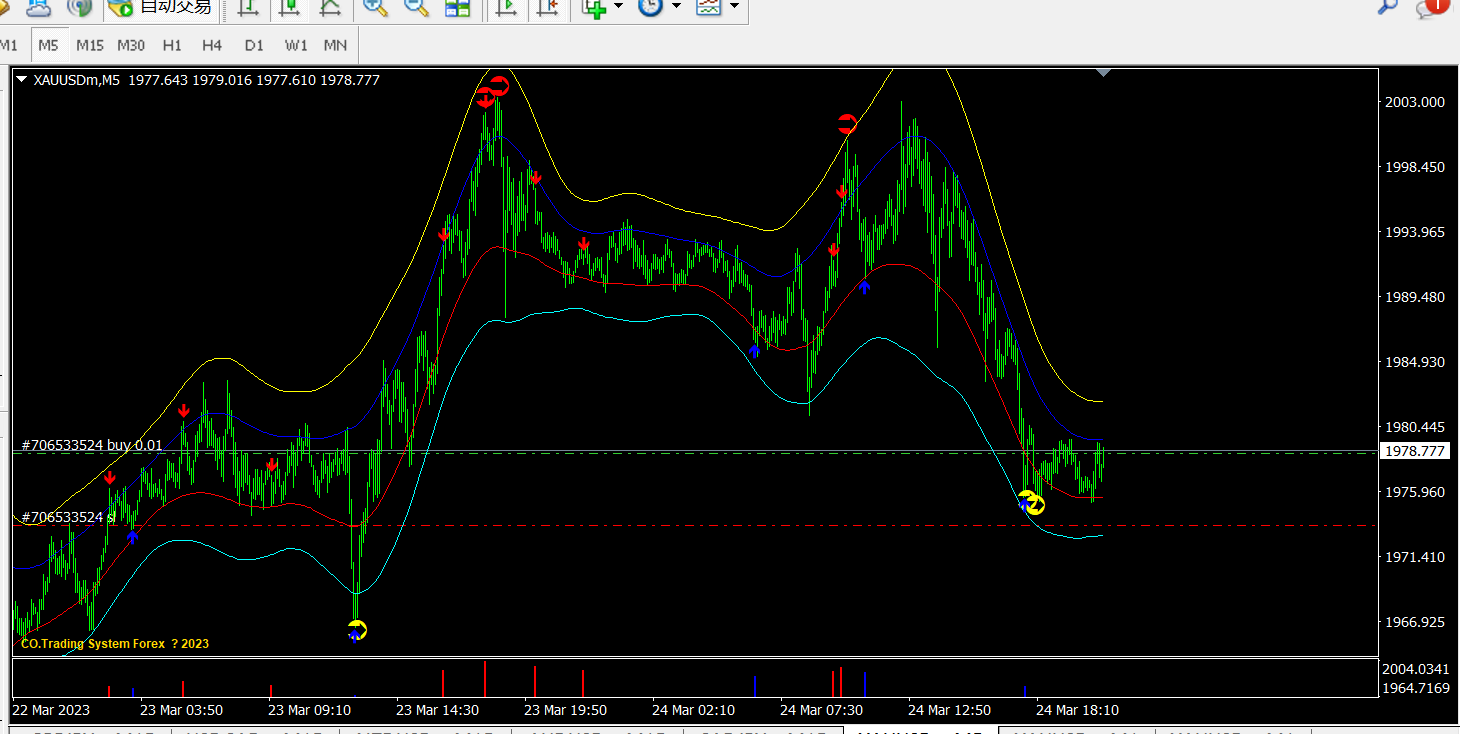Click the 23 Mar 19:50 time label
1460x734 pixels.
pyautogui.click(x=565, y=710)
